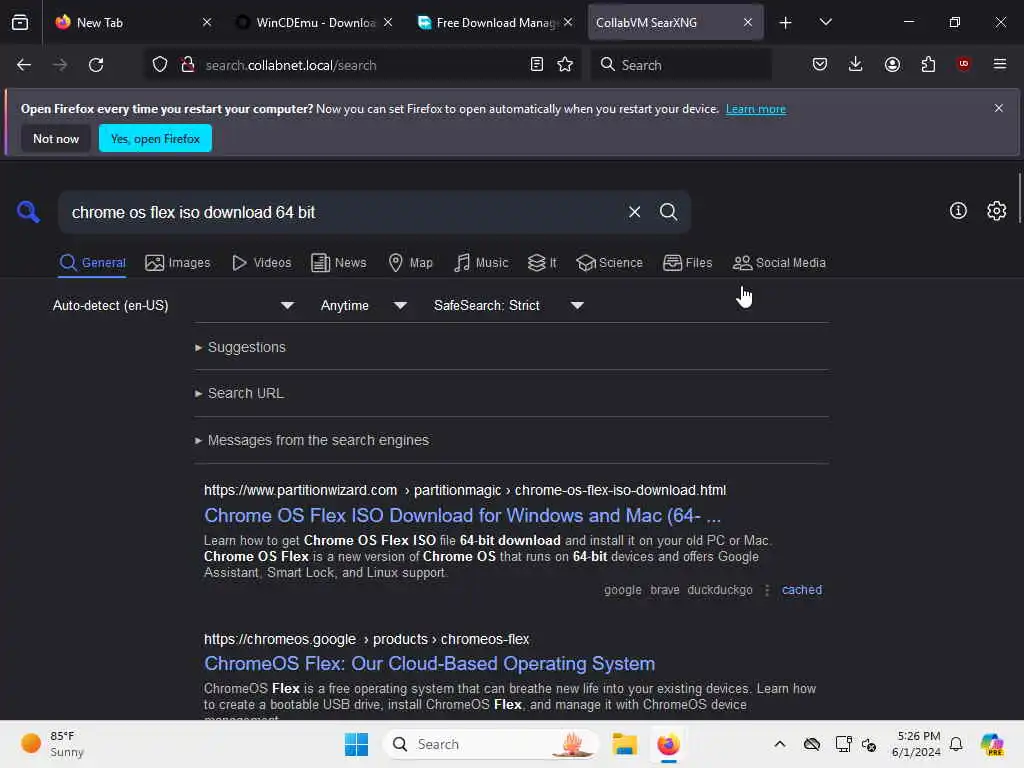Image resolution: width=1024 pixels, height=768 pixels.
Task: Go back using the browser back arrow
Action: (24, 65)
